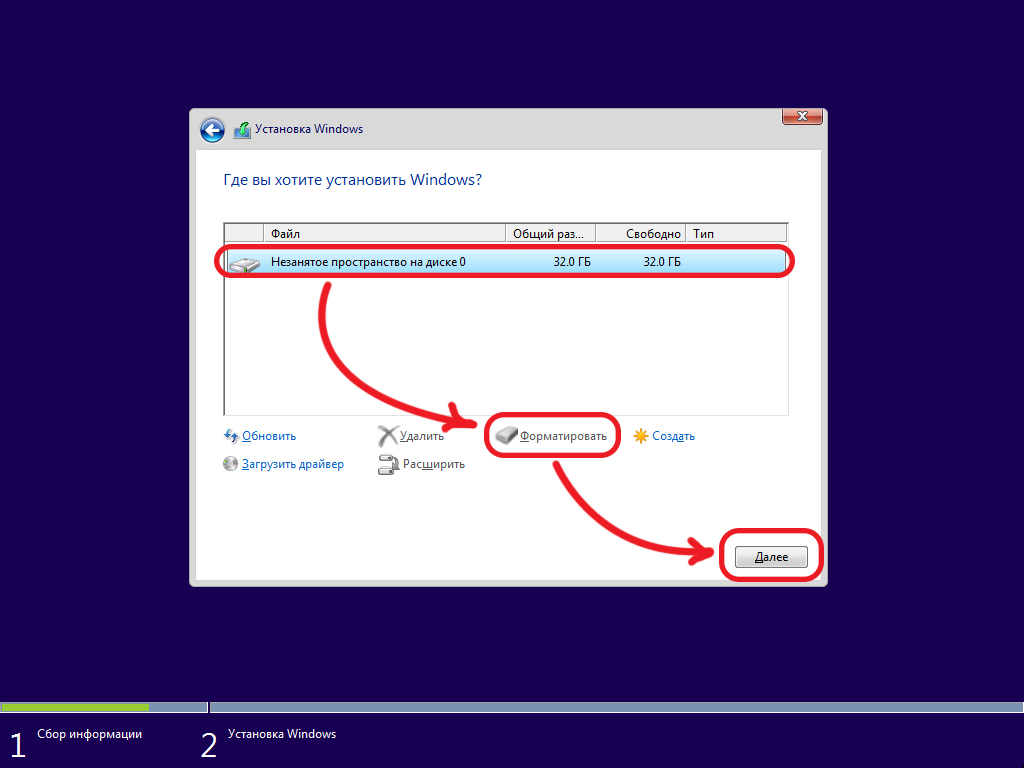
Task: Close the Windows Setup dialog
Action: (802, 116)
